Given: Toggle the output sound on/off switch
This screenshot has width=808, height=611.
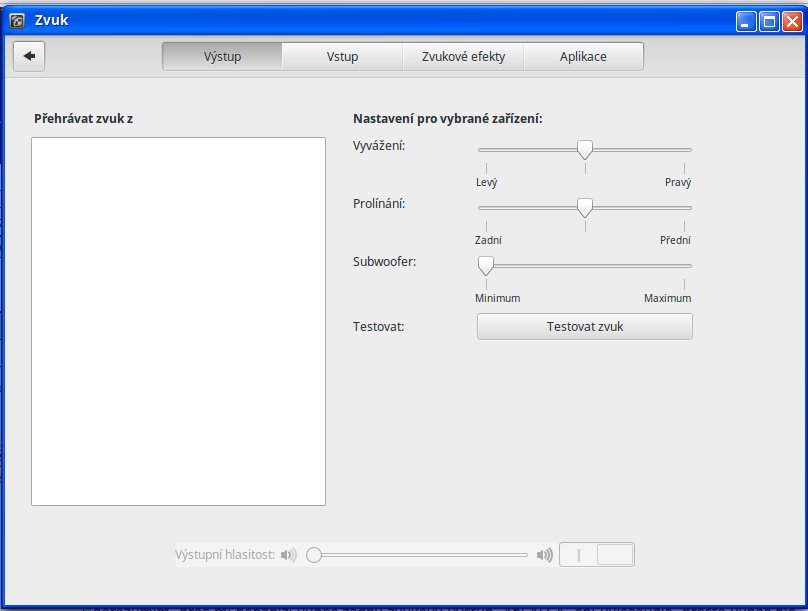Looking at the screenshot, I should tap(597, 555).
